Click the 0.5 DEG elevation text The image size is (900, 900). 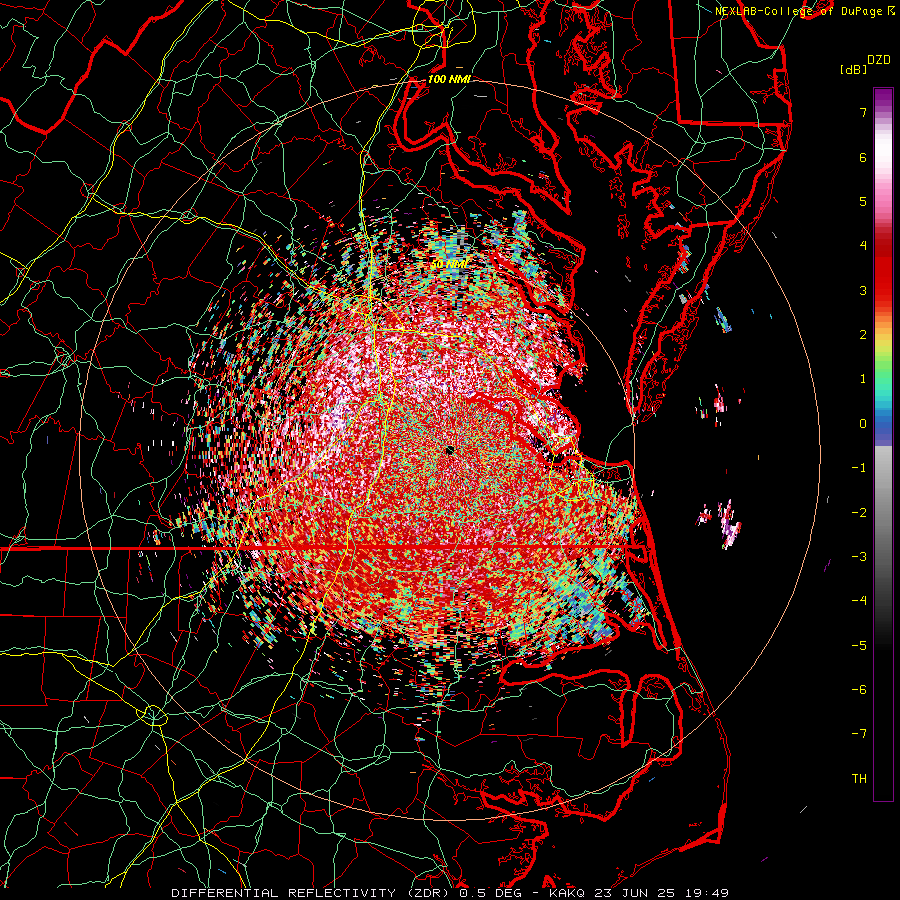[x=490, y=893]
